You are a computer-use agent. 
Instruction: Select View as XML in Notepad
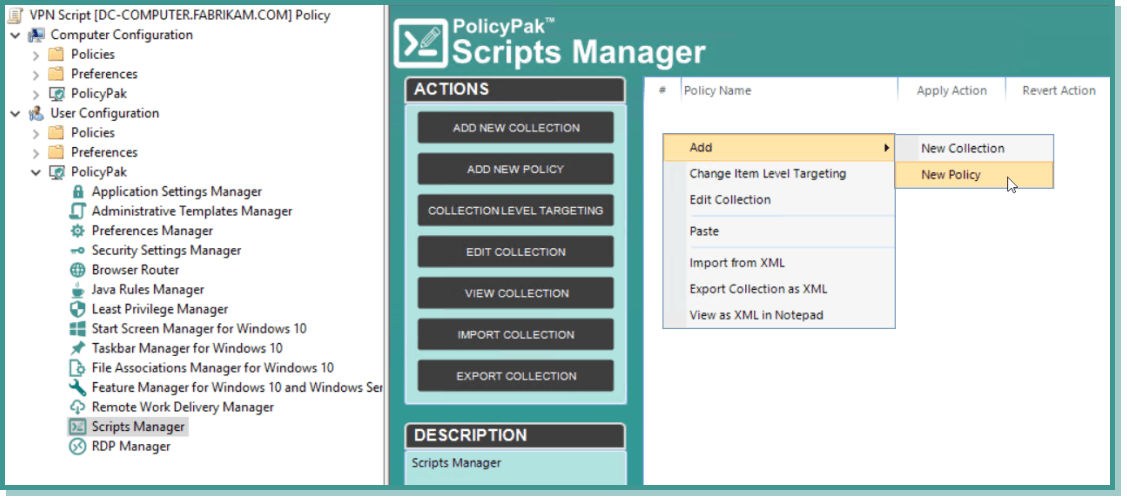[x=778, y=315]
